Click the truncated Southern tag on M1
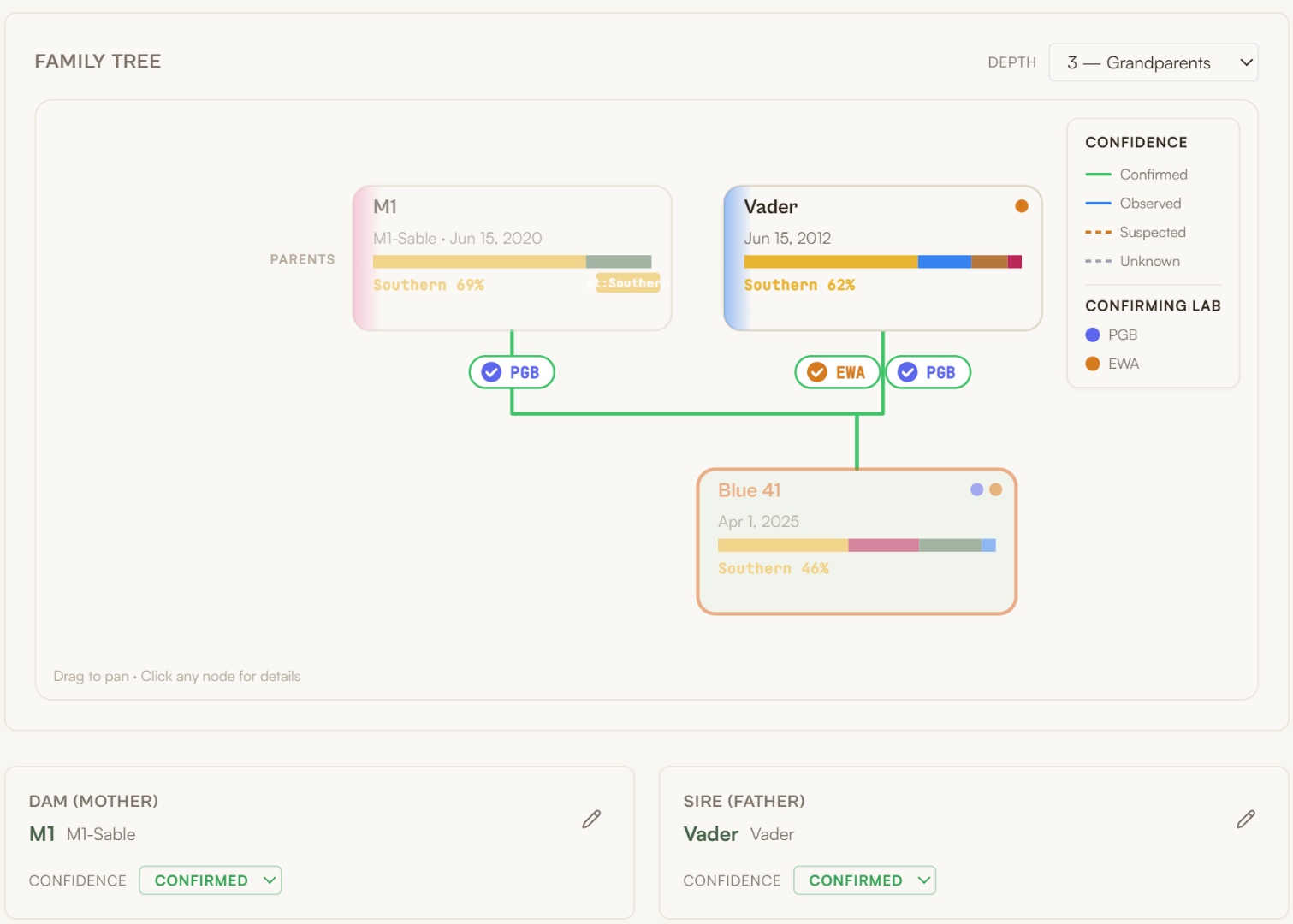1293x924 pixels. coord(628,283)
